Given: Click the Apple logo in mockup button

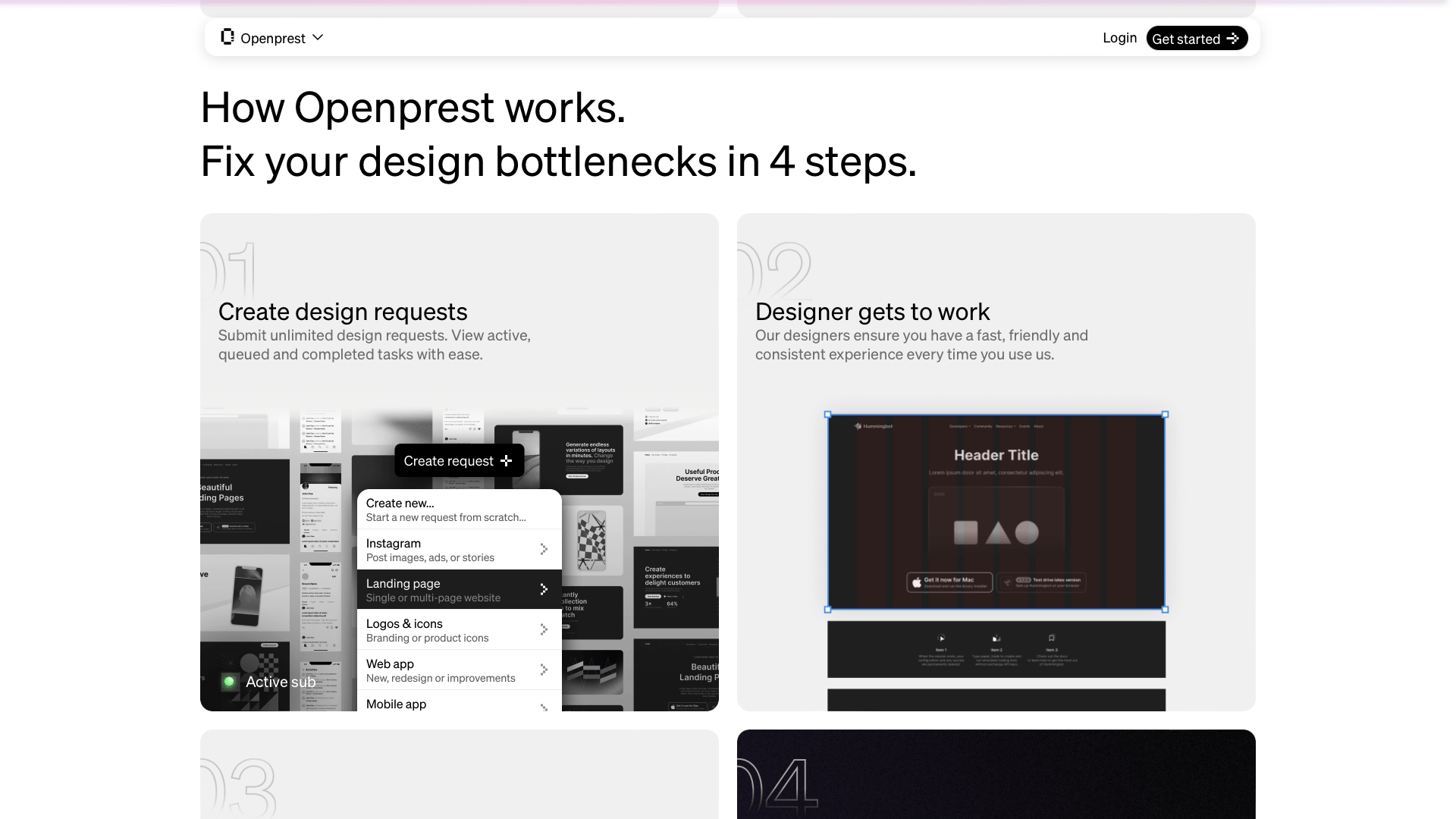Looking at the screenshot, I should tap(917, 582).
